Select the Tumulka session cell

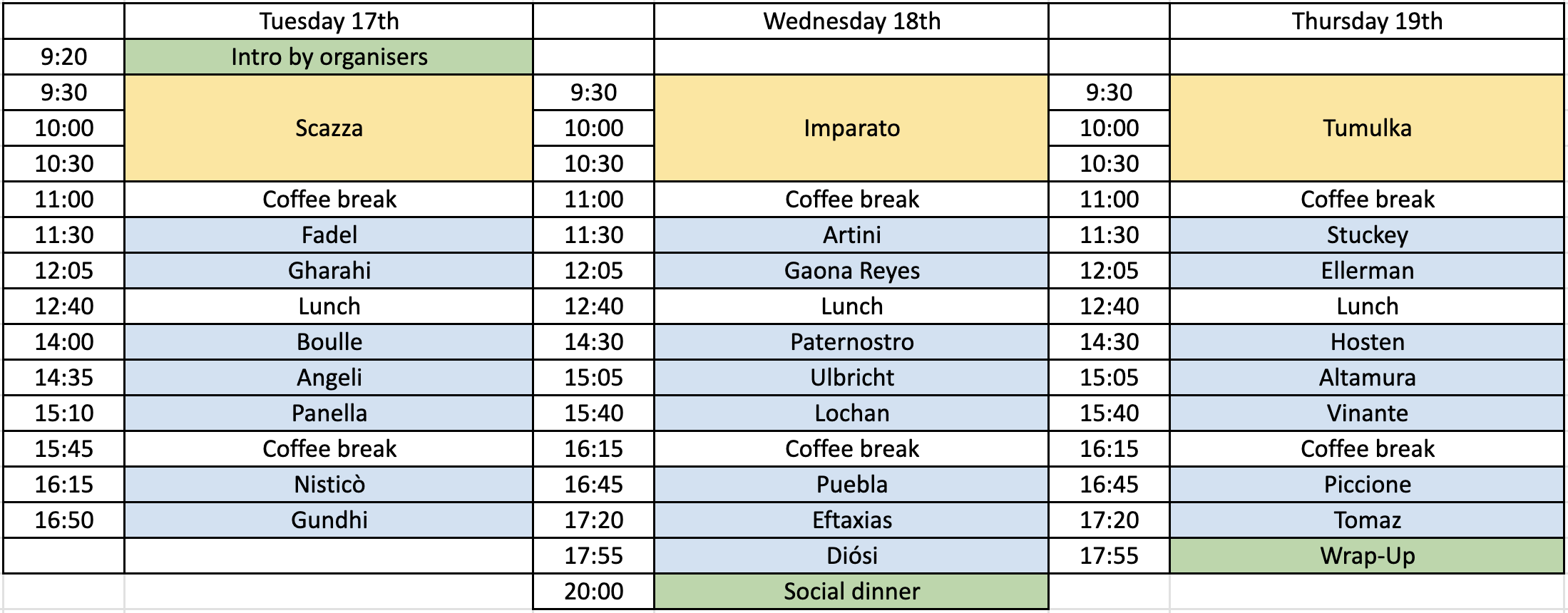pos(1367,128)
